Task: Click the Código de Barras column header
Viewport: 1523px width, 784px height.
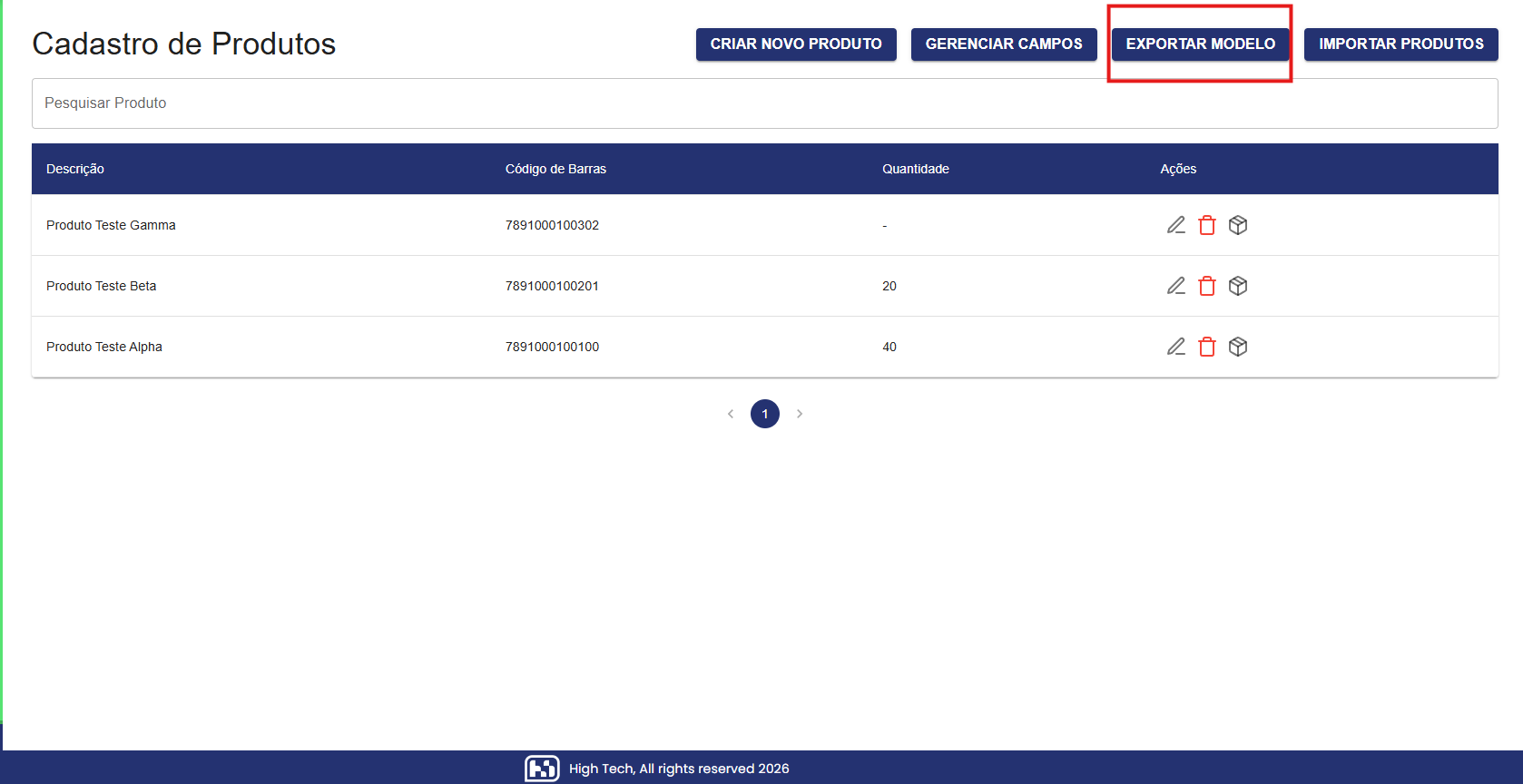Action: [555, 169]
